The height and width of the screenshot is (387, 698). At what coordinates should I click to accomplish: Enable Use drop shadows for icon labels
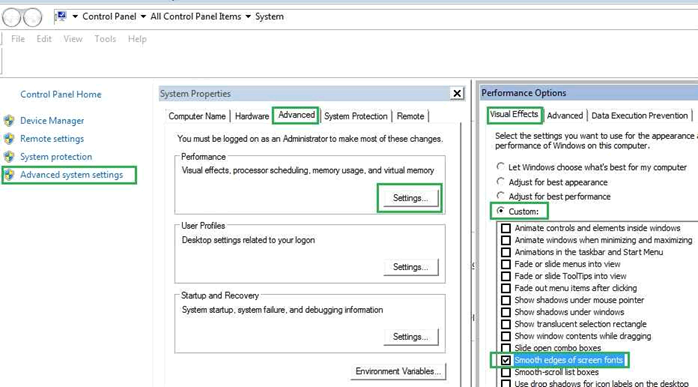point(506,383)
